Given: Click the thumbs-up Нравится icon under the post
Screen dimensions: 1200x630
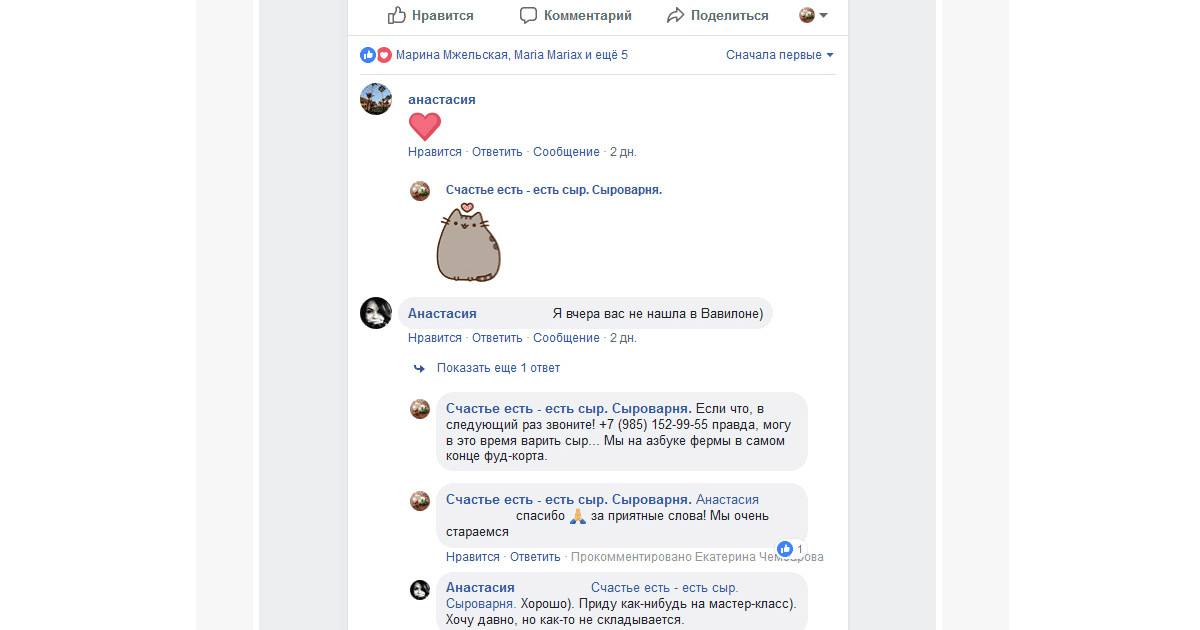Looking at the screenshot, I should [397, 15].
